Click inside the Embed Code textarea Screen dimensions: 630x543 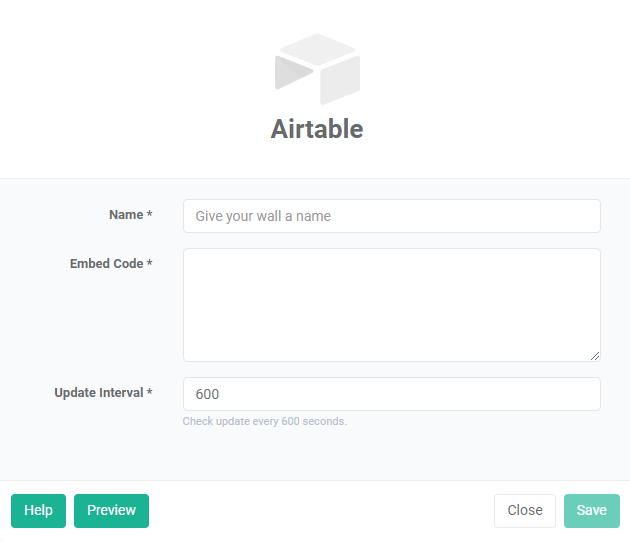(x=392, y=305)
